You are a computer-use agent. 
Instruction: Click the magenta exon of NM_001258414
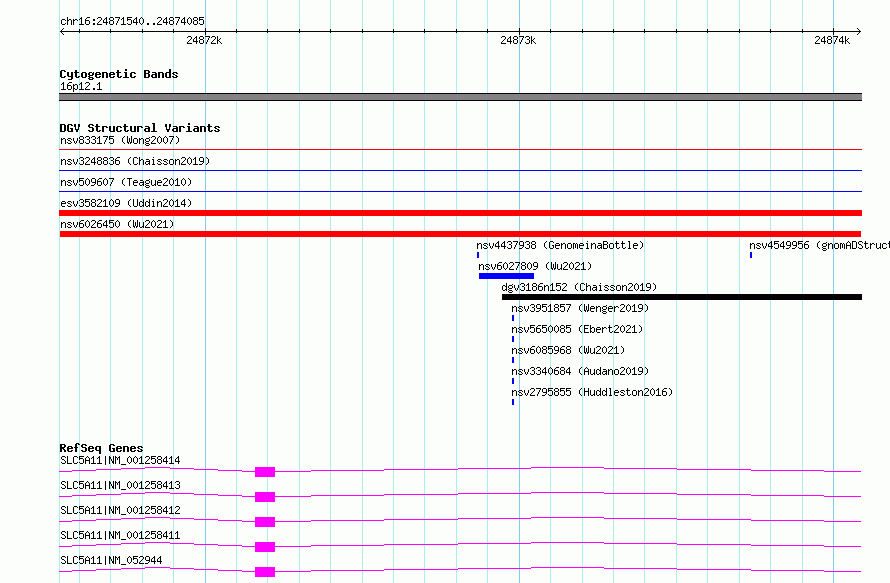pyautogui.click(x=265, y=472)
